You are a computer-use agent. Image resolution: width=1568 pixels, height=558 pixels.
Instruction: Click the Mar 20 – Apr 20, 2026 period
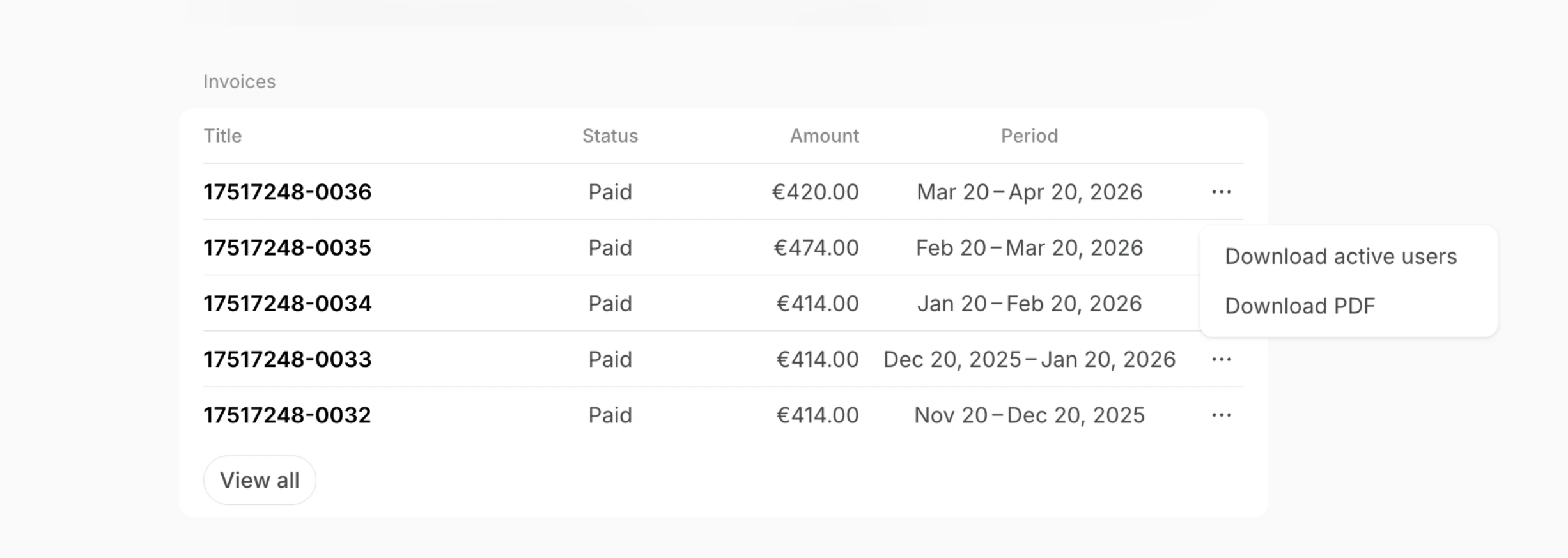1029,192
